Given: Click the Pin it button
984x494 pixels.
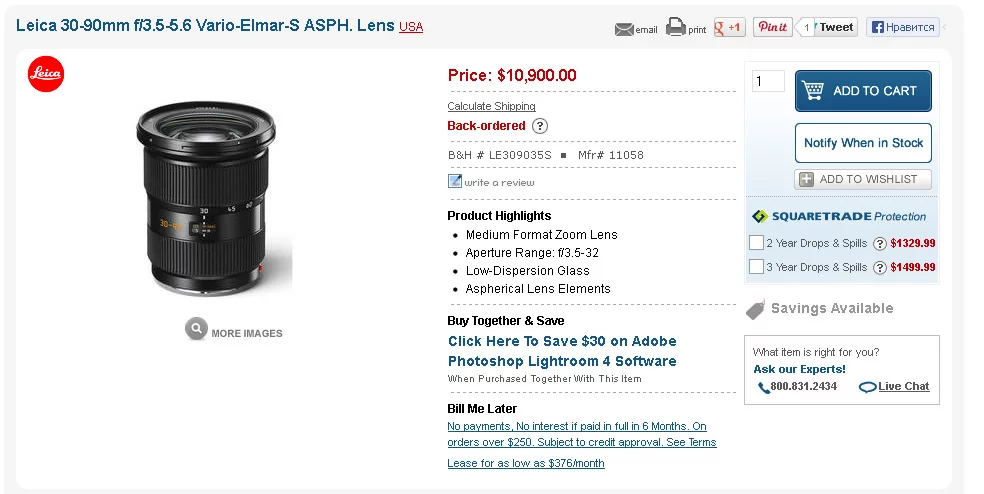Looking at the screenshot, I should coord(772,28).
